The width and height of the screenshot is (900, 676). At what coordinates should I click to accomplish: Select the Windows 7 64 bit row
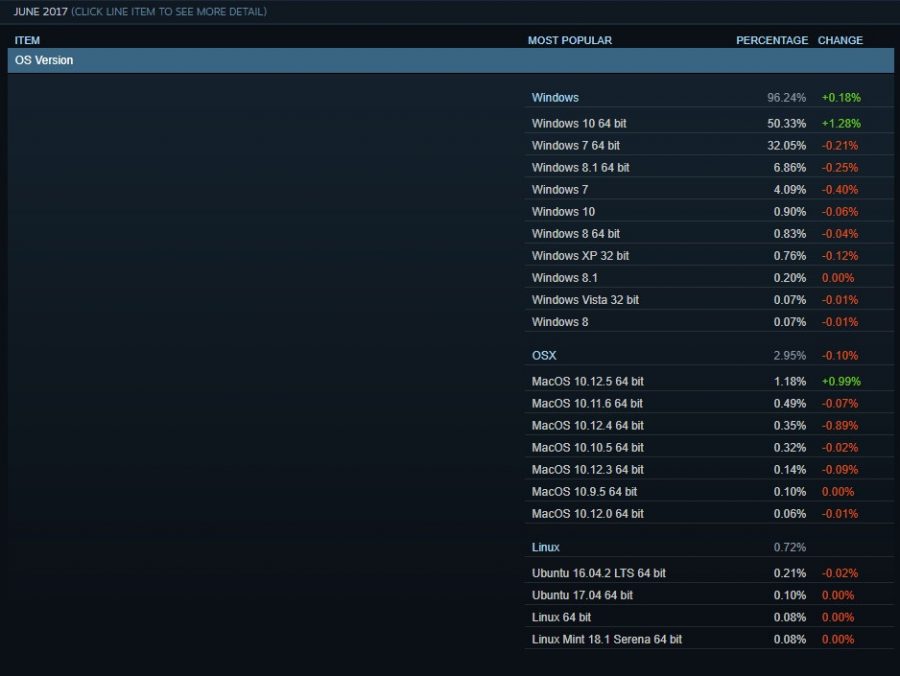click(x=709, y=145)
